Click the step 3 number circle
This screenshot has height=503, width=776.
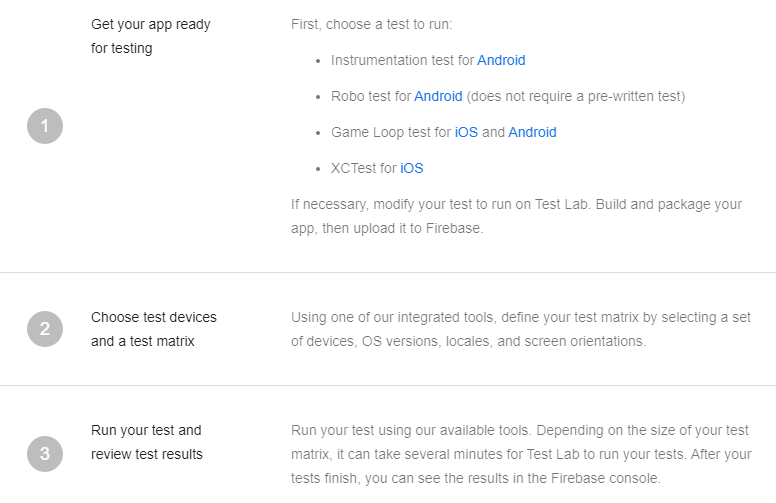[45, 455]
